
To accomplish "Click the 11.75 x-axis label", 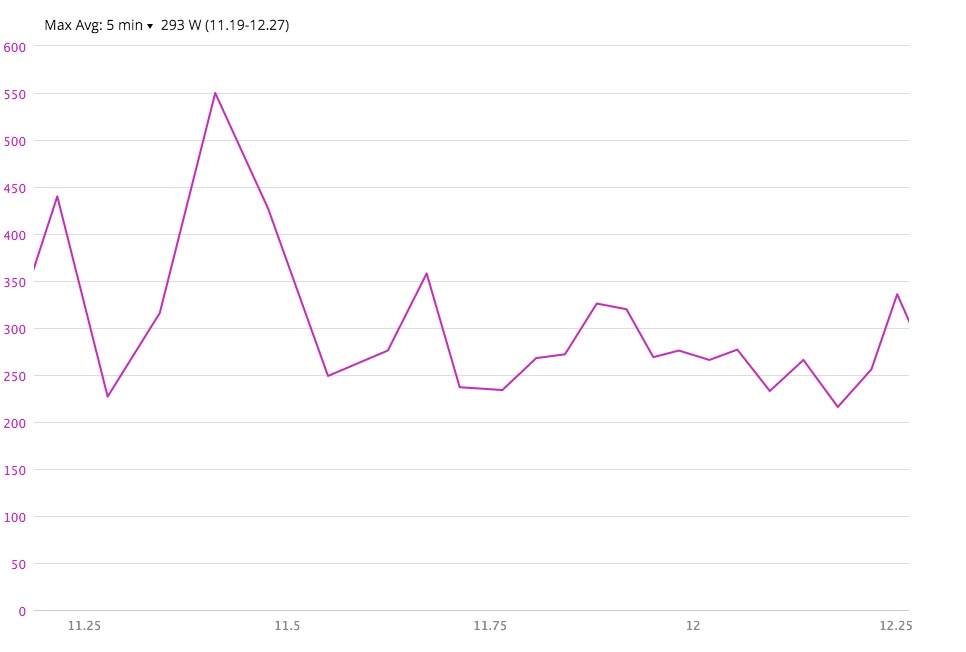I will point(490,626).
